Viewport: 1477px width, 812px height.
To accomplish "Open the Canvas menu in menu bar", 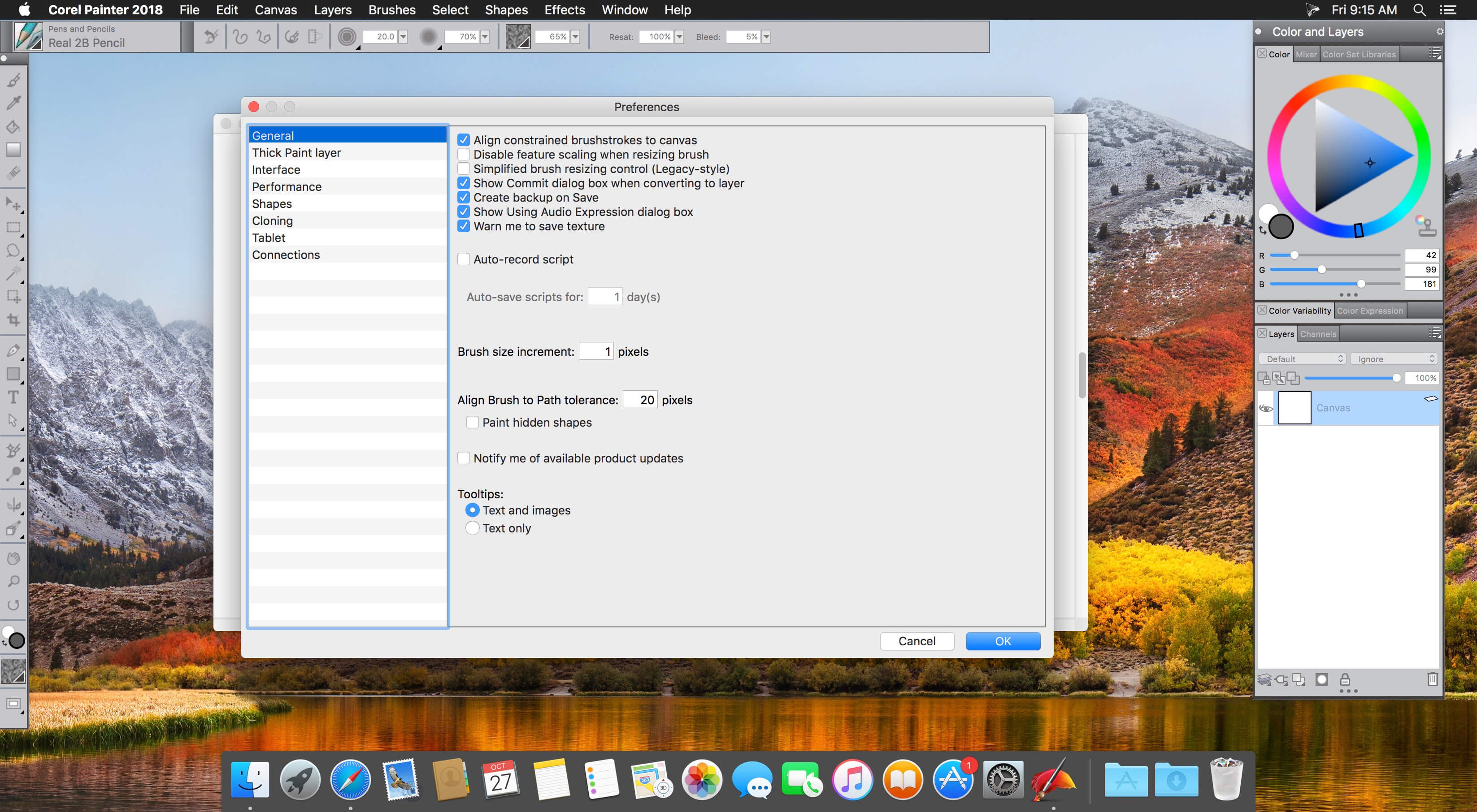I will click(276, 10).
